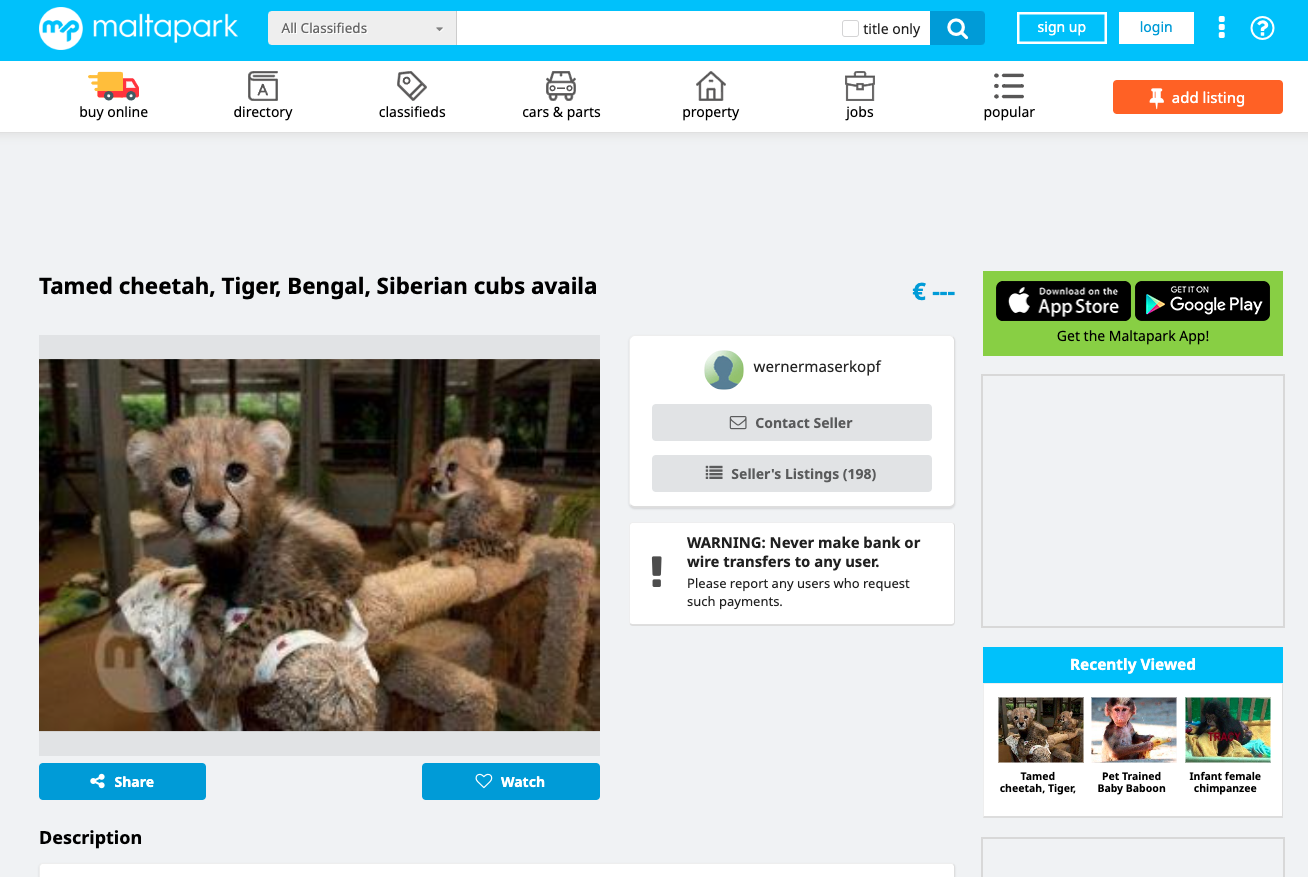Screen dimensions: 1308x877
Task: Open the All Classifieds dropdown
Action: pyautogui.click(x=361, y=28)
